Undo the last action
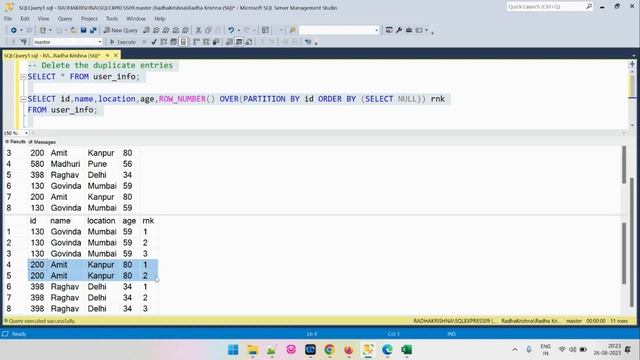The height and width of the screenshot is (360, 640). 231,30
